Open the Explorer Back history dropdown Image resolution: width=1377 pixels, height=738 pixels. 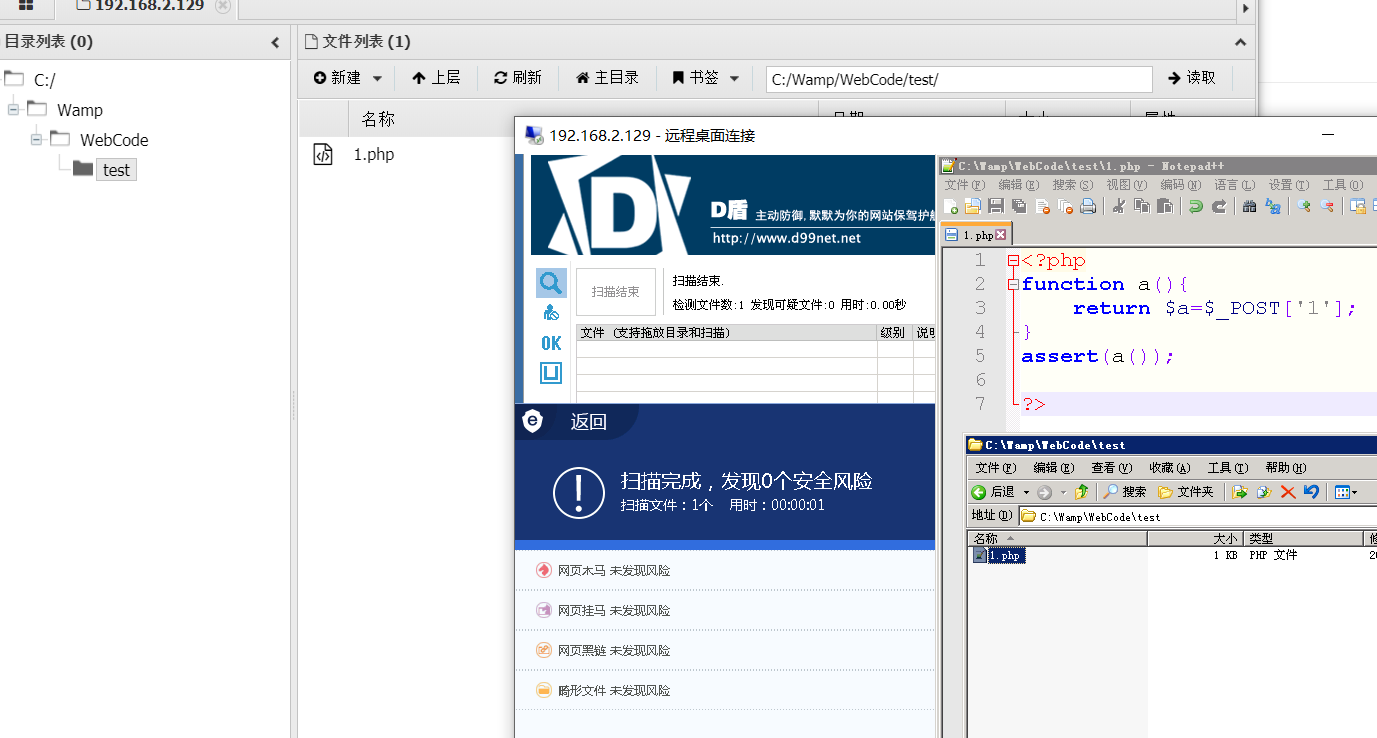1026,492
